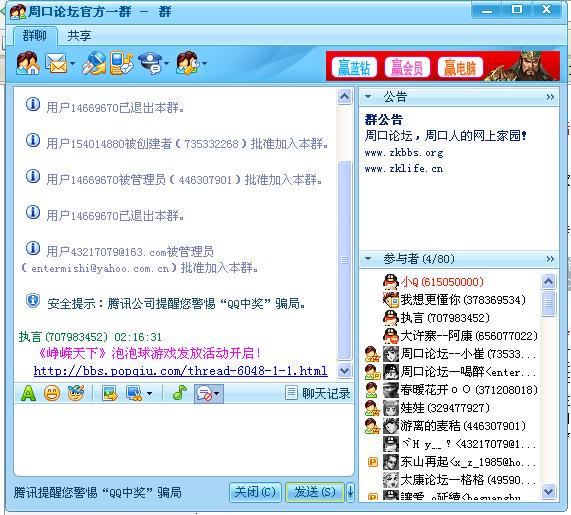Image resolution: width=571 pixels, height=515 pixels.
Task: Click the group mail envelope icon
Action: (56, 63)
